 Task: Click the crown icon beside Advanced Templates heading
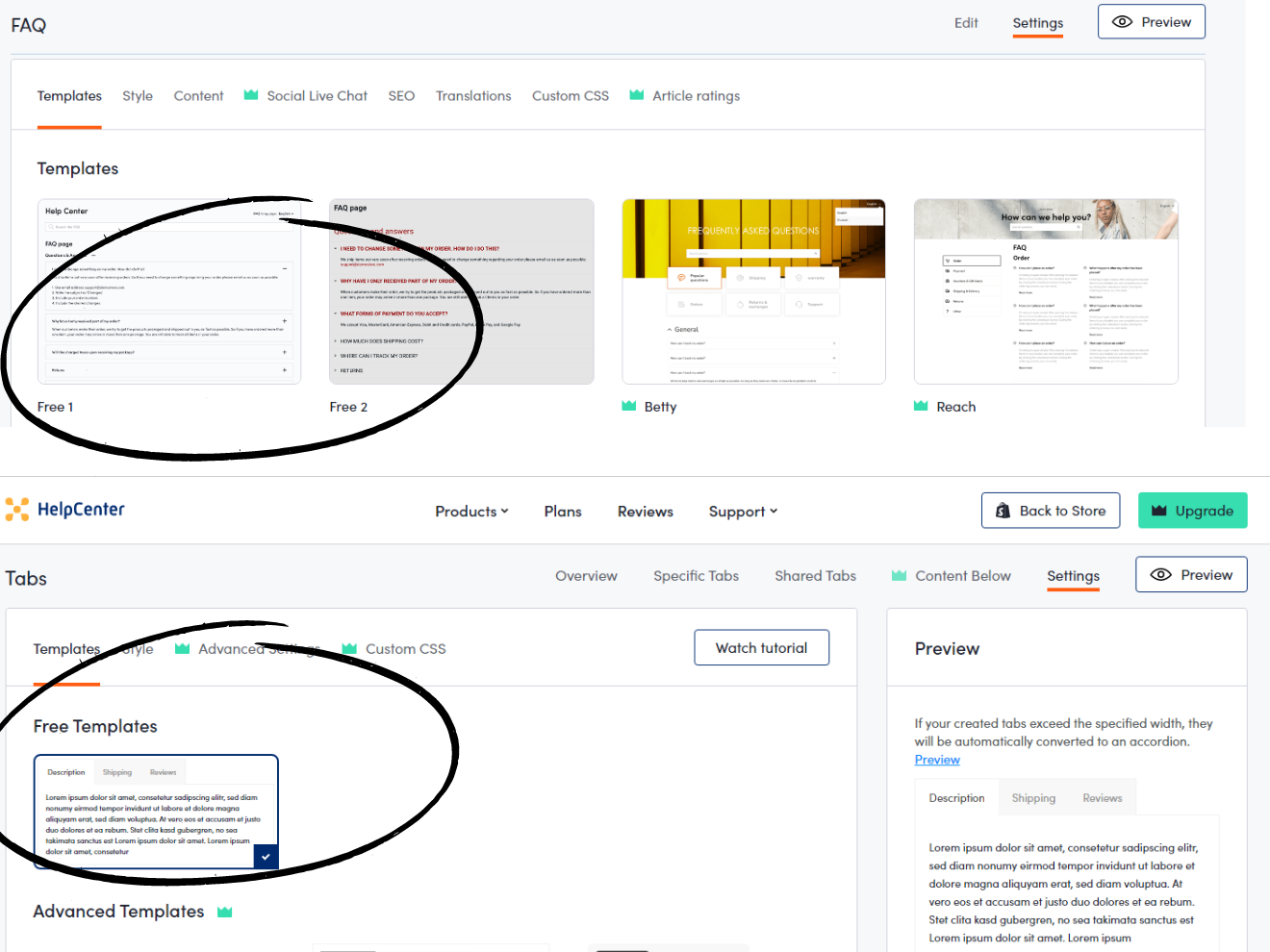point(225,912)
